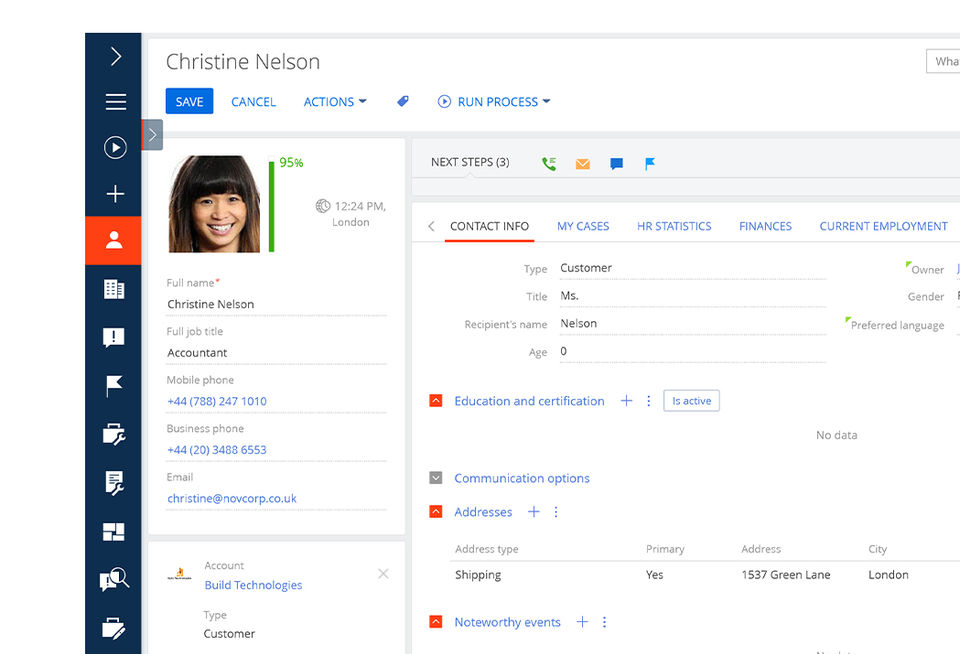Screen dimensions: 960x654
Task: Switch to the My Cases tab
Action: pos(583,226)
